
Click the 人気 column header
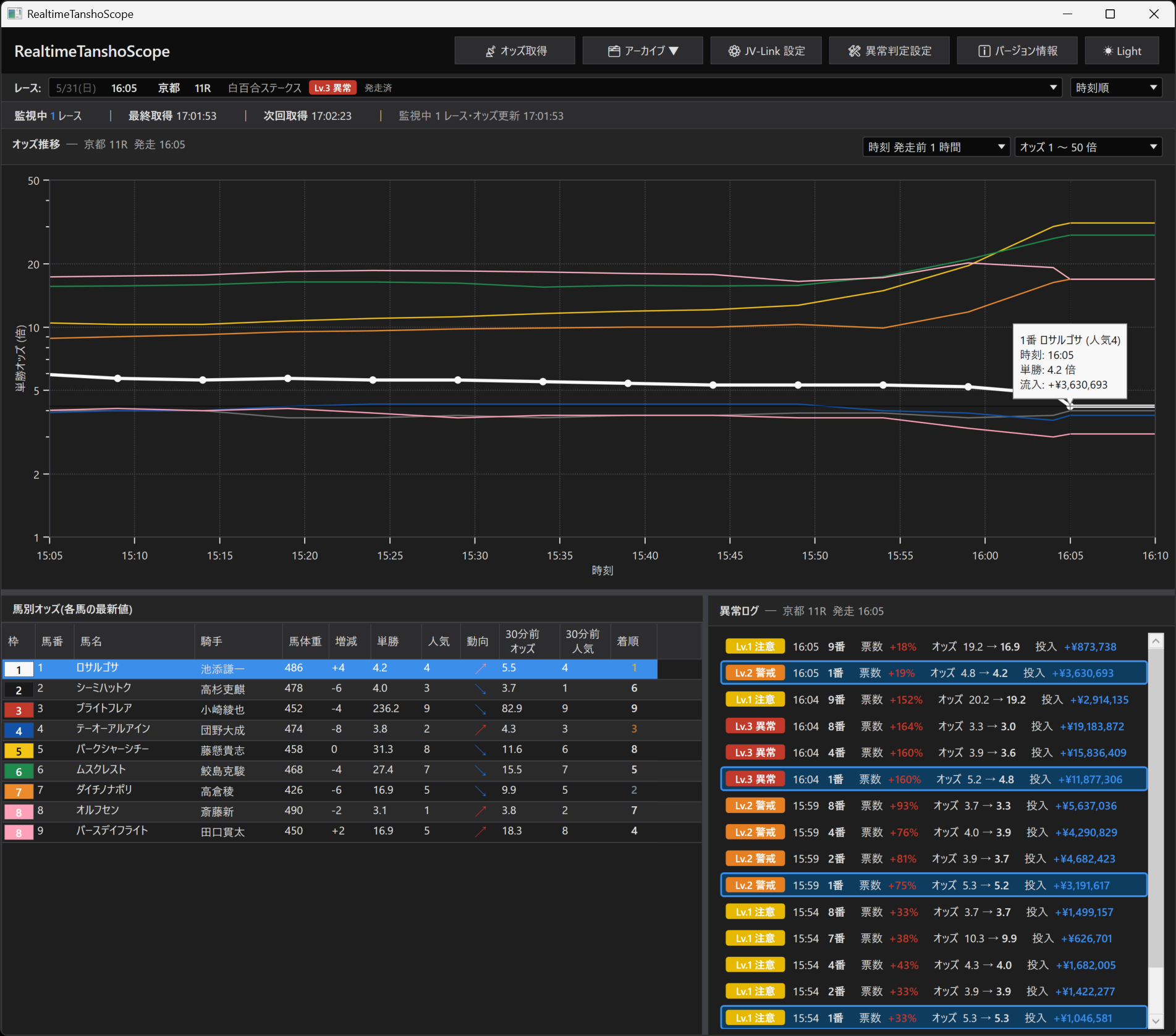coord(439,641)
